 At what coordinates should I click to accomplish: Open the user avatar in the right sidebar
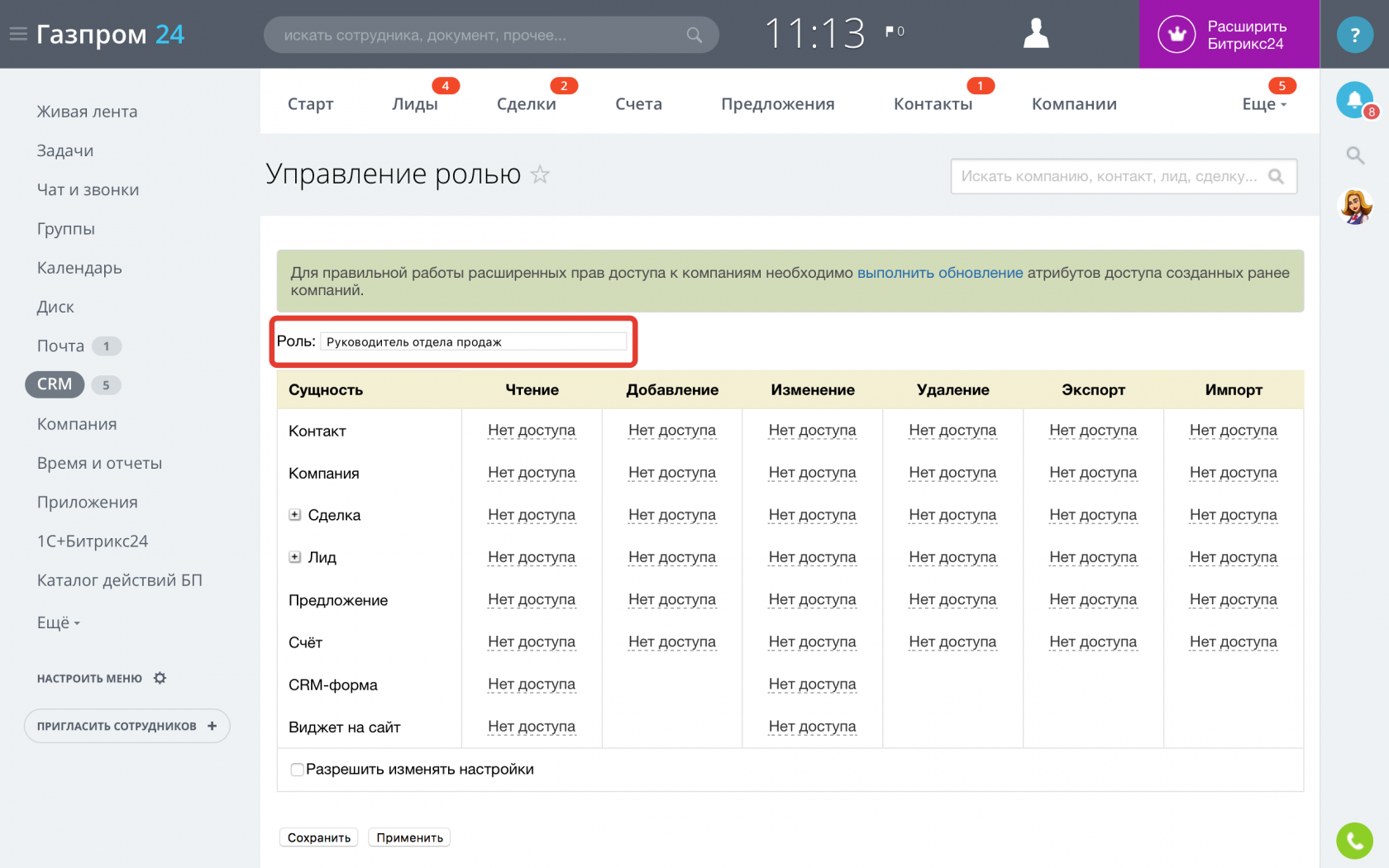pos(1355,207)
